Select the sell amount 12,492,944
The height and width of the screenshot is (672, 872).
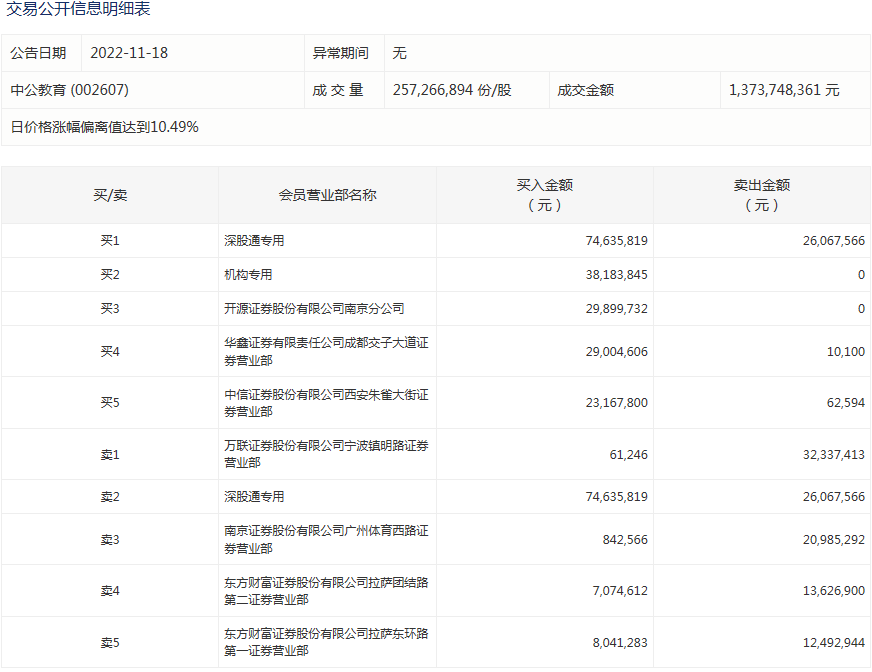pyautogui.click(x=834, y=643)
